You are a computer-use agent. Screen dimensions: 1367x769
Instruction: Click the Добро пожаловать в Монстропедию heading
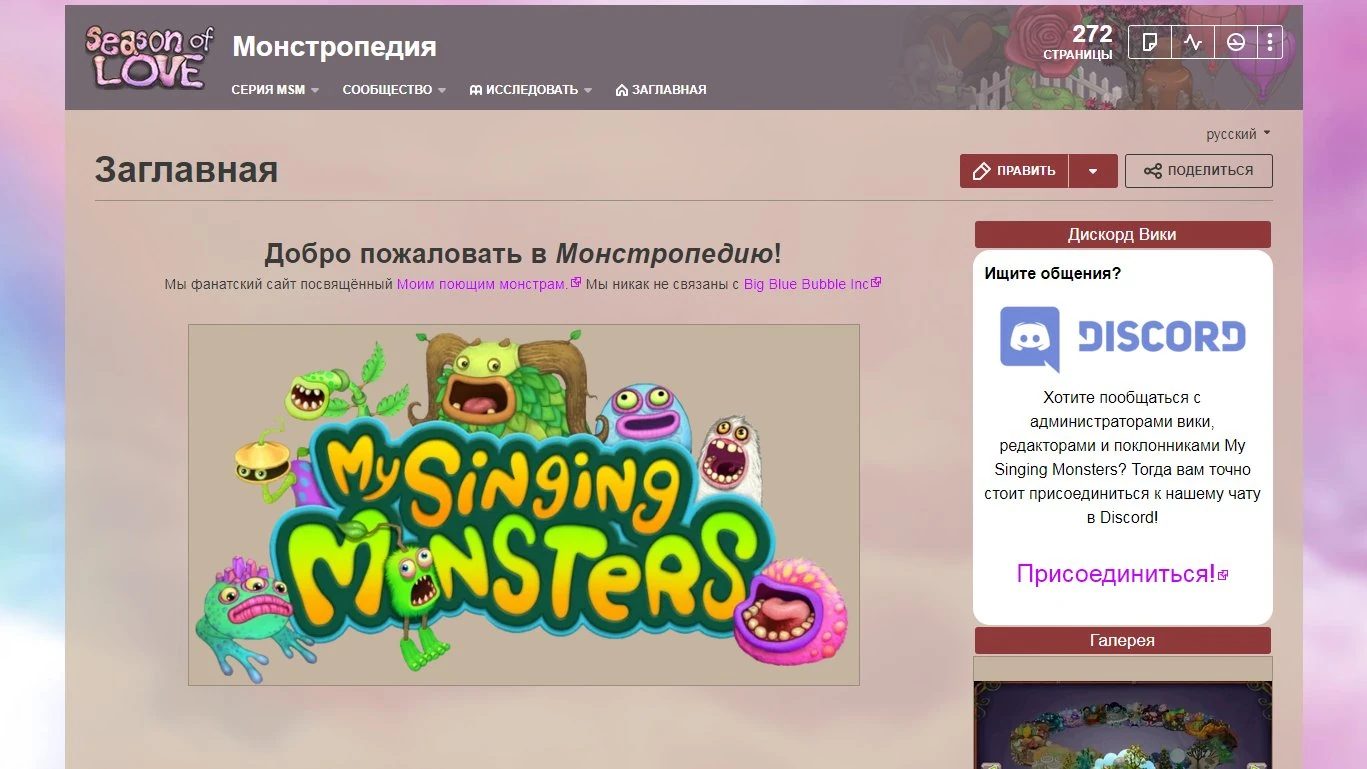(x=523, y=253)
